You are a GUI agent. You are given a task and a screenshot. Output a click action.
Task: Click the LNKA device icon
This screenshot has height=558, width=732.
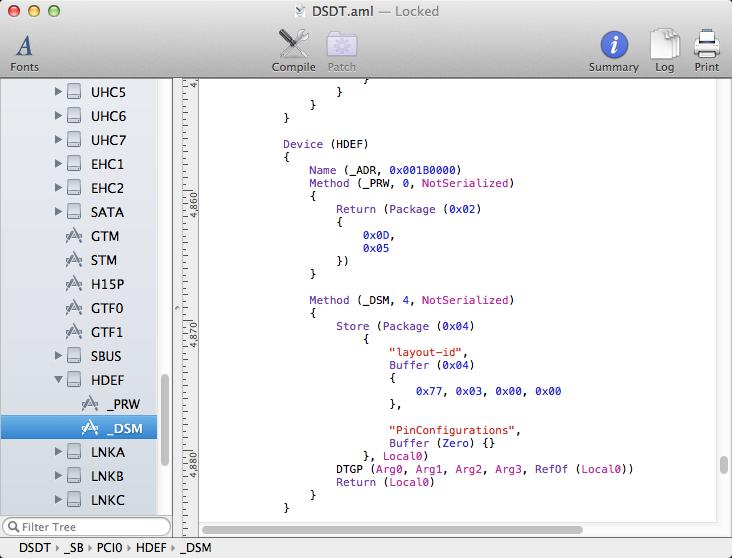(x=74, y=452)
